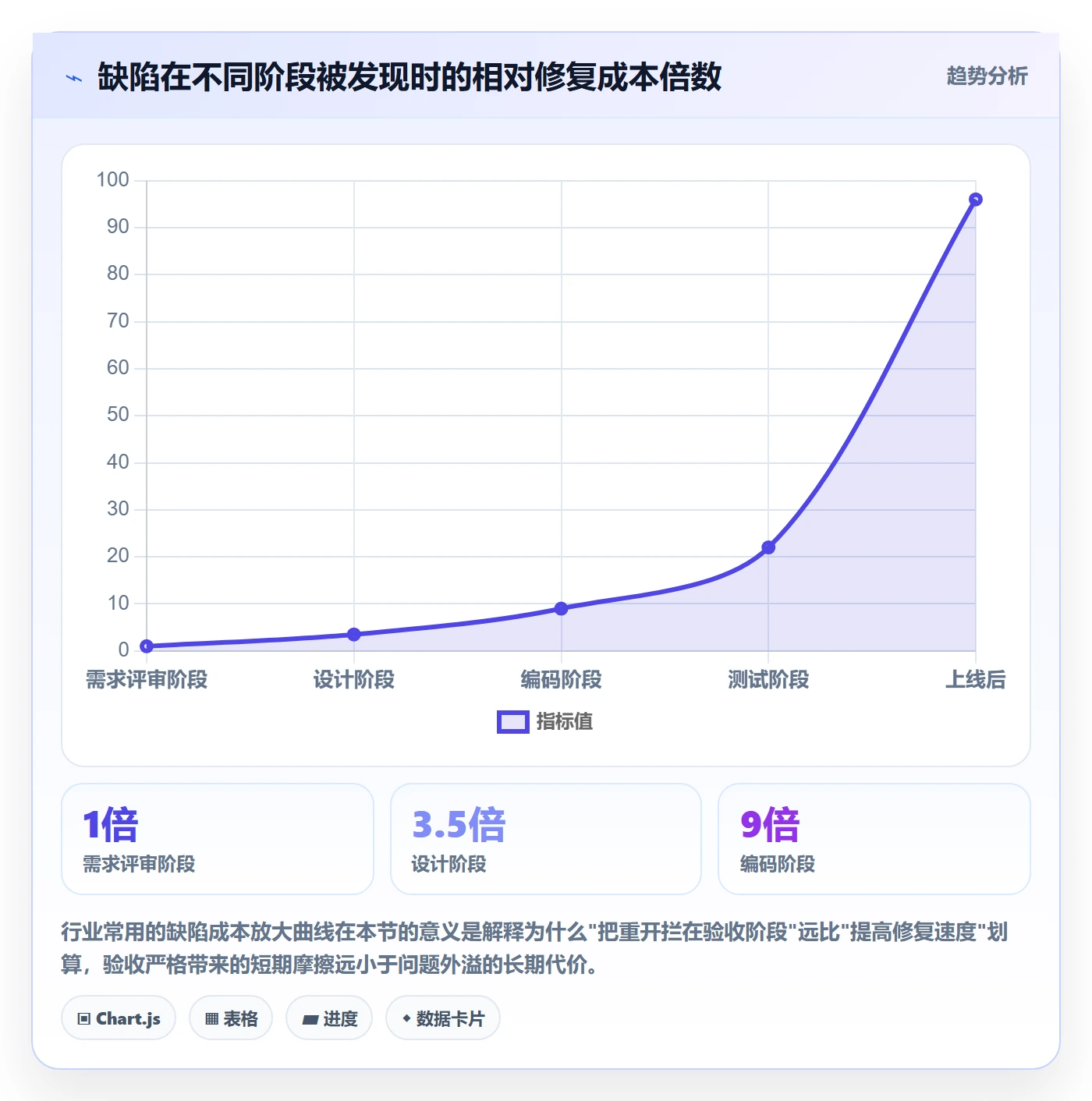Open the 9倍 编码阶段 card
Screen dimensions: 1092x1101
[874, 839]
